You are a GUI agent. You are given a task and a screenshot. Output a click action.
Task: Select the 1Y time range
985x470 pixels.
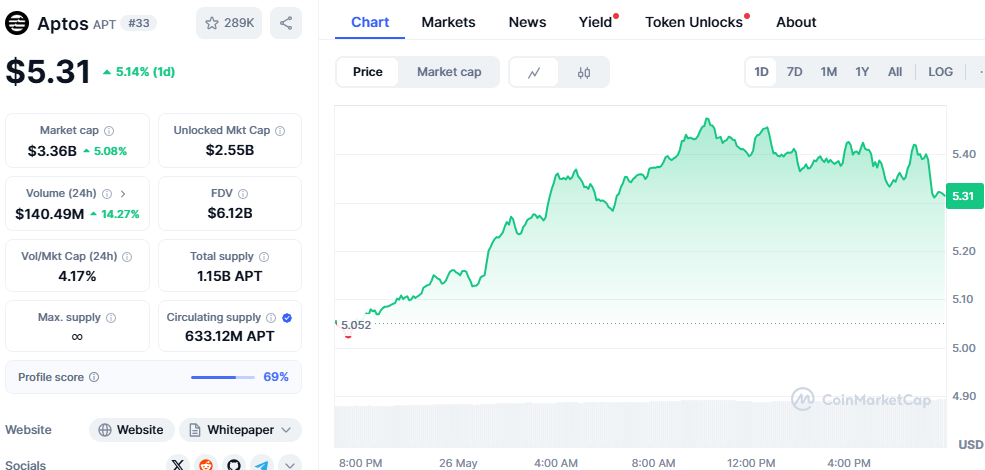(x=862, y=72)
